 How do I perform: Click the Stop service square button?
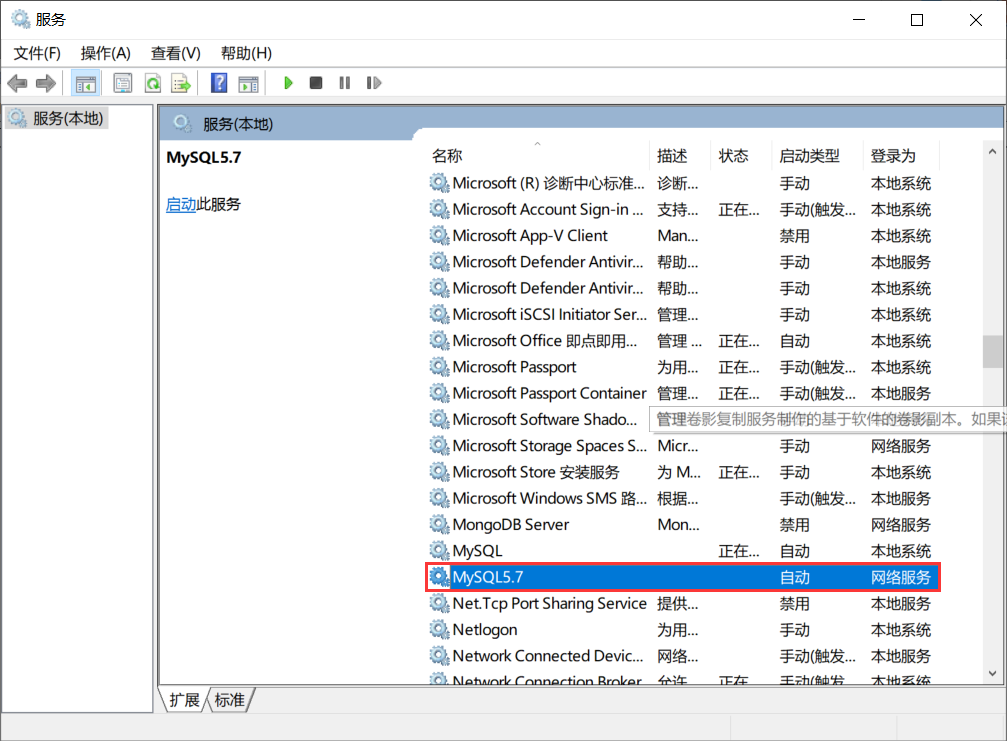[316, 83]
